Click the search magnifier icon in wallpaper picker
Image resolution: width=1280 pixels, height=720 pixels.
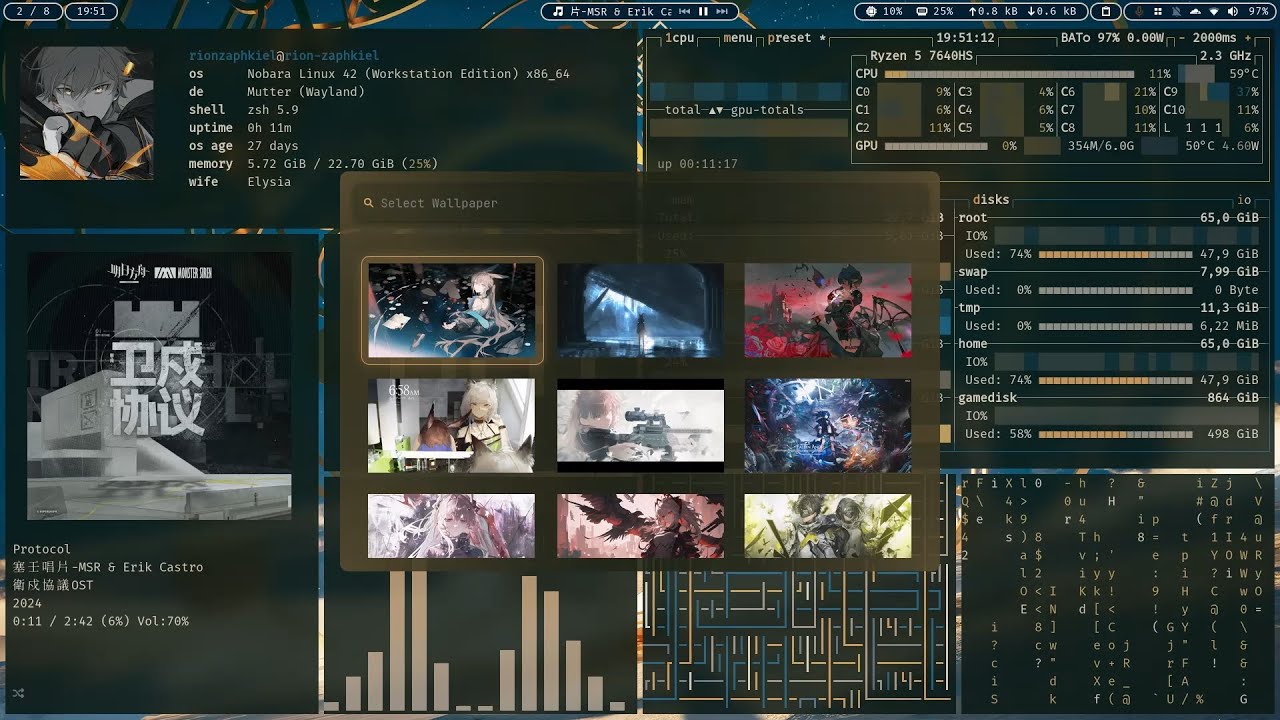[x=368, y=203]
